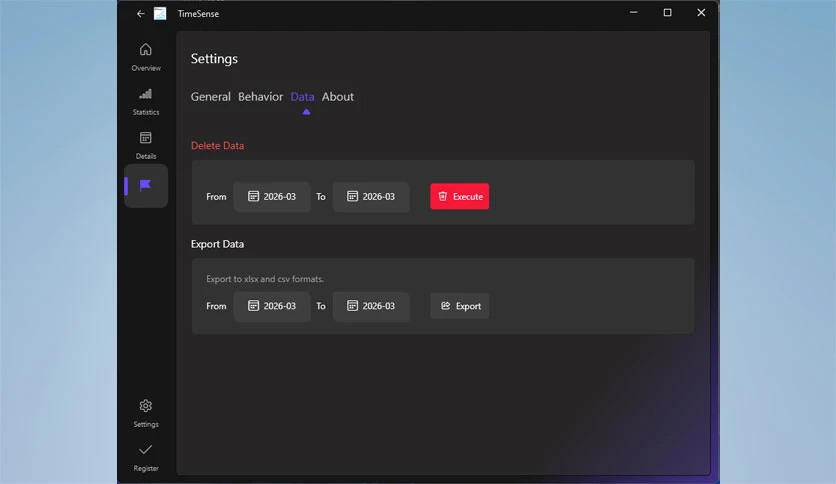
Task: Click the TimeSense app logo icon
Action: point(160,14)
